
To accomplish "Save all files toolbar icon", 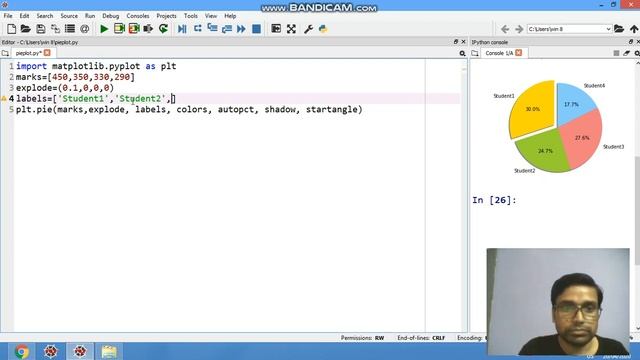I will click(x=55, y=29).
